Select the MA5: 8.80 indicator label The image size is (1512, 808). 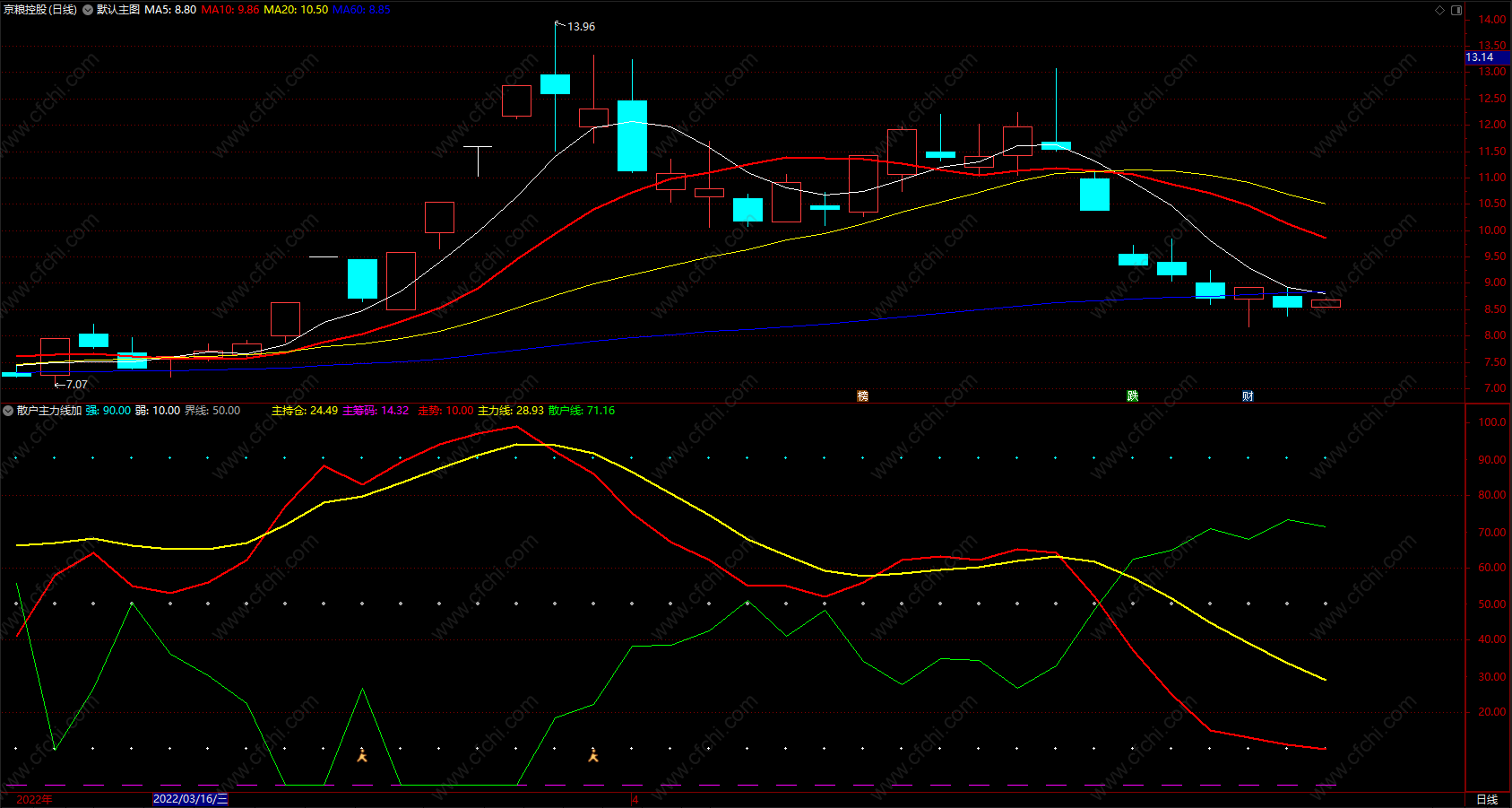point(170,10)
